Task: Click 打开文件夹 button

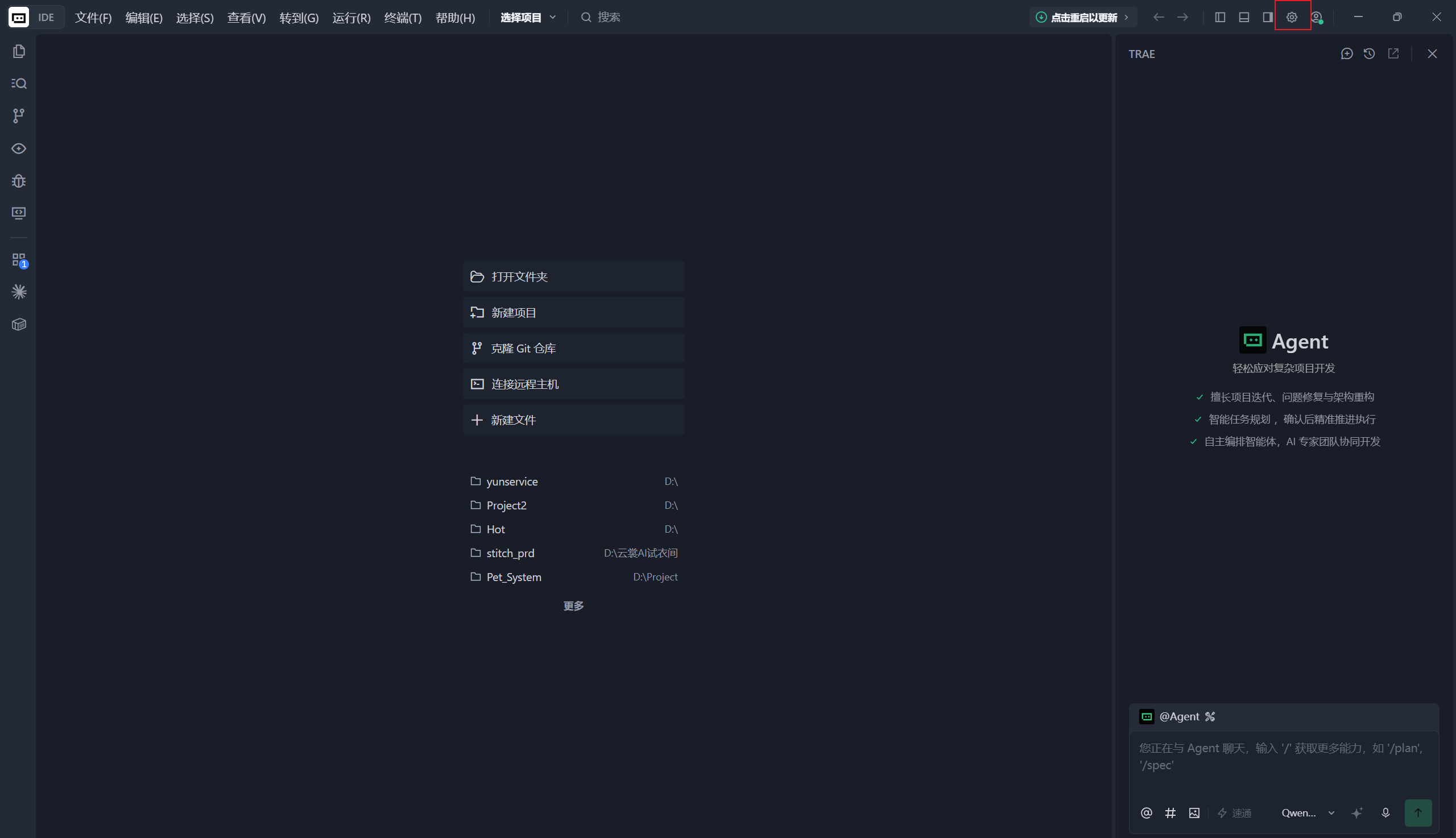Action: pos(573,276)
